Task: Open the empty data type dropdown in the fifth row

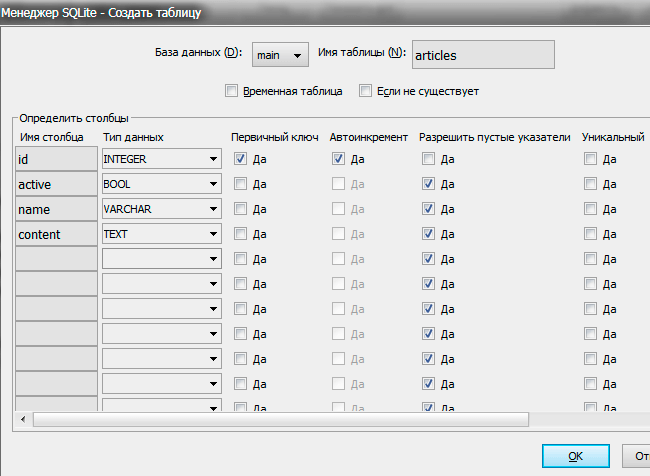Action: [x=213, y=259]
